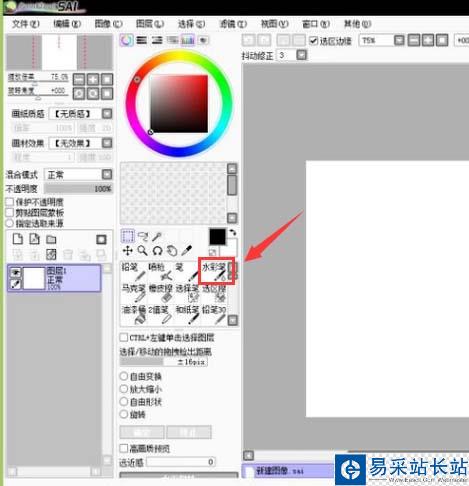Hide 图层1 using eye icon

[x=15, y=273]
